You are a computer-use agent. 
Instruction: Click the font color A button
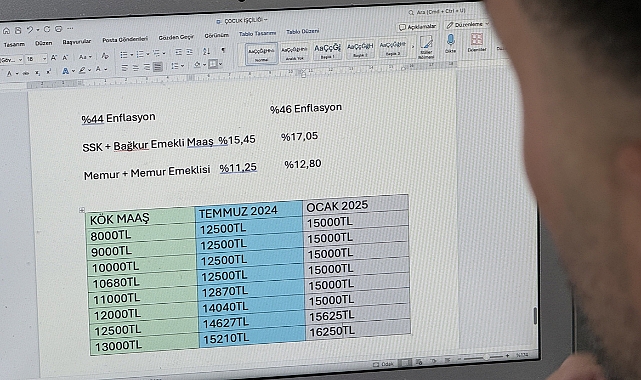tap(98, 69)
